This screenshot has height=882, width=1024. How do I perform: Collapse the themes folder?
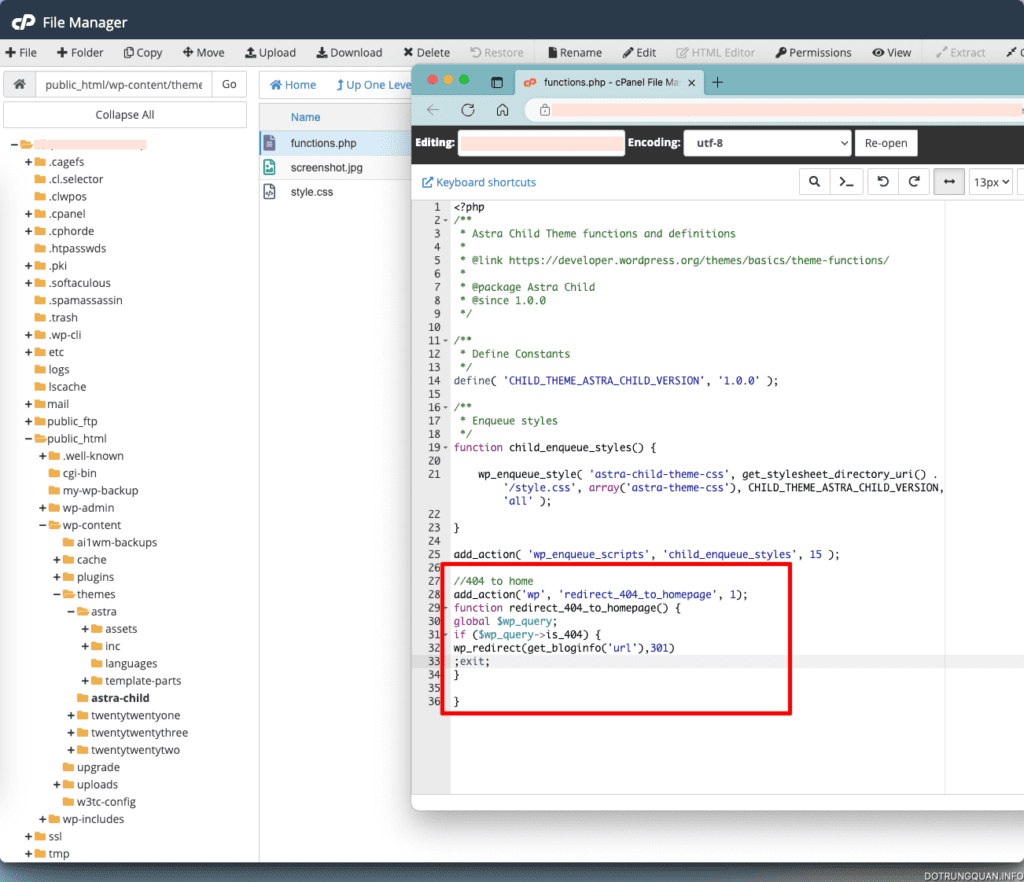[x=57, y=594]
